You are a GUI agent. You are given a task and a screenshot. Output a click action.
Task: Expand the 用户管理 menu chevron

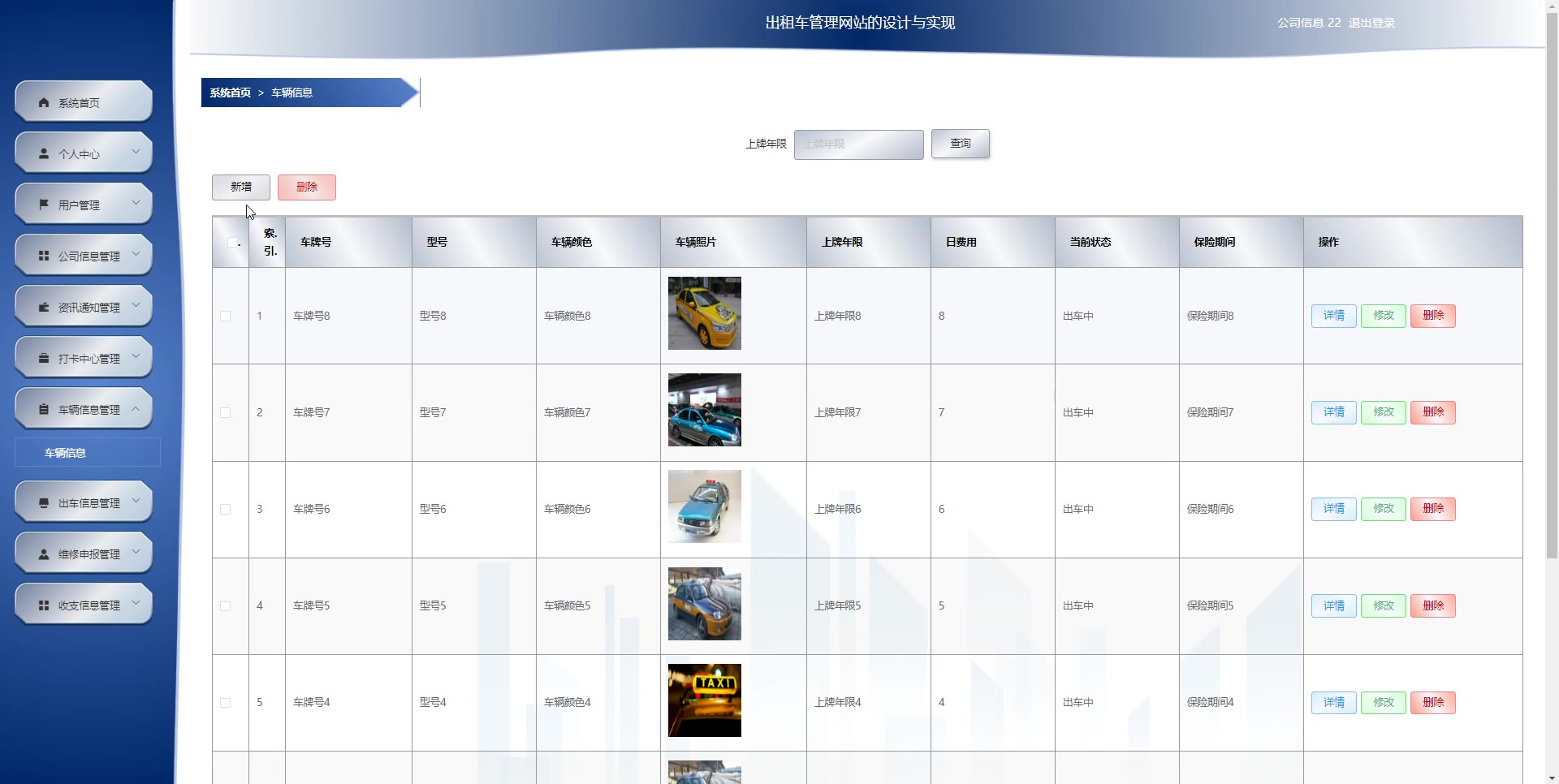(136, 203)
